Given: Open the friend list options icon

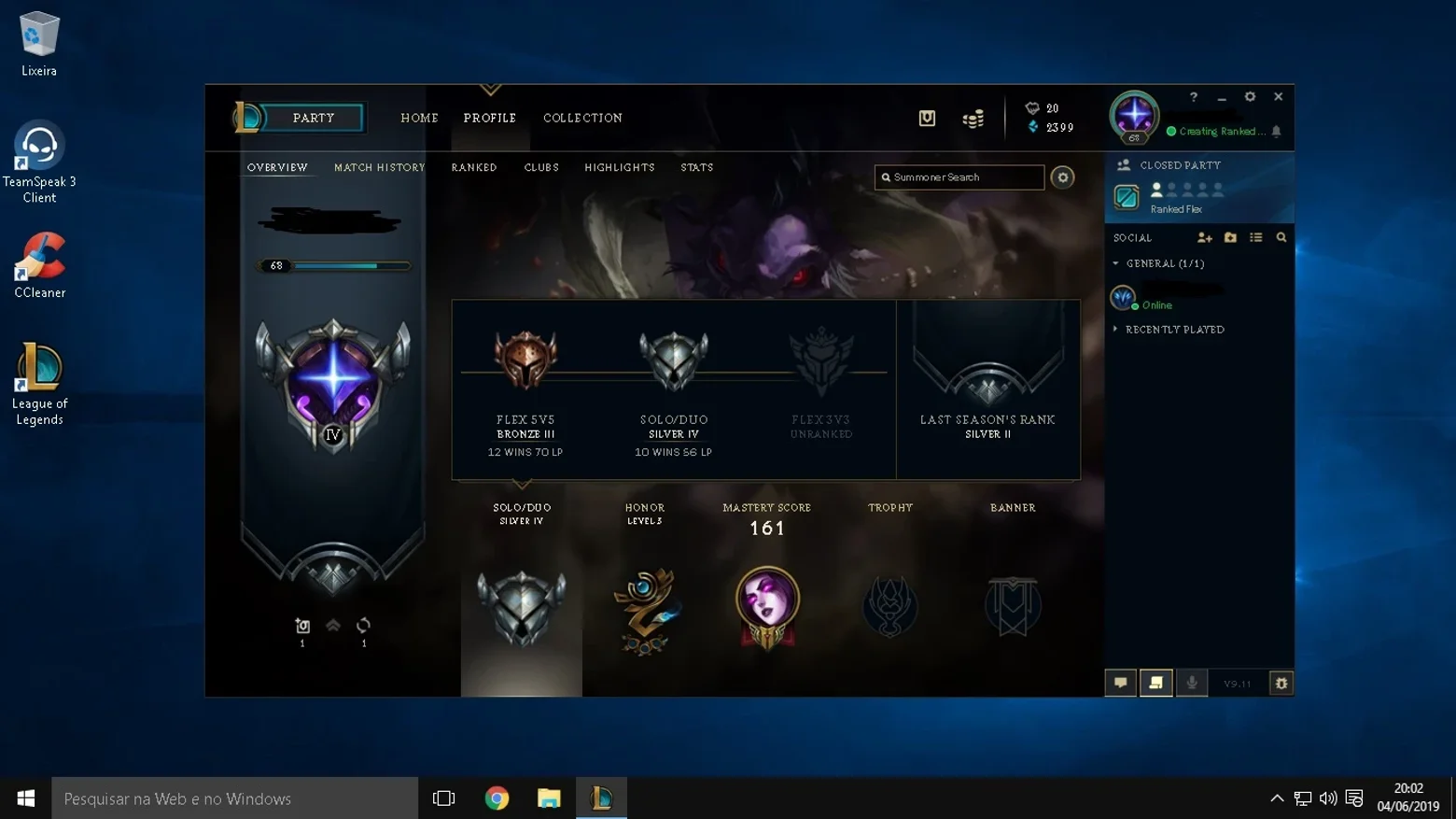Looking at the screenshot, I should click(1256, 238).
